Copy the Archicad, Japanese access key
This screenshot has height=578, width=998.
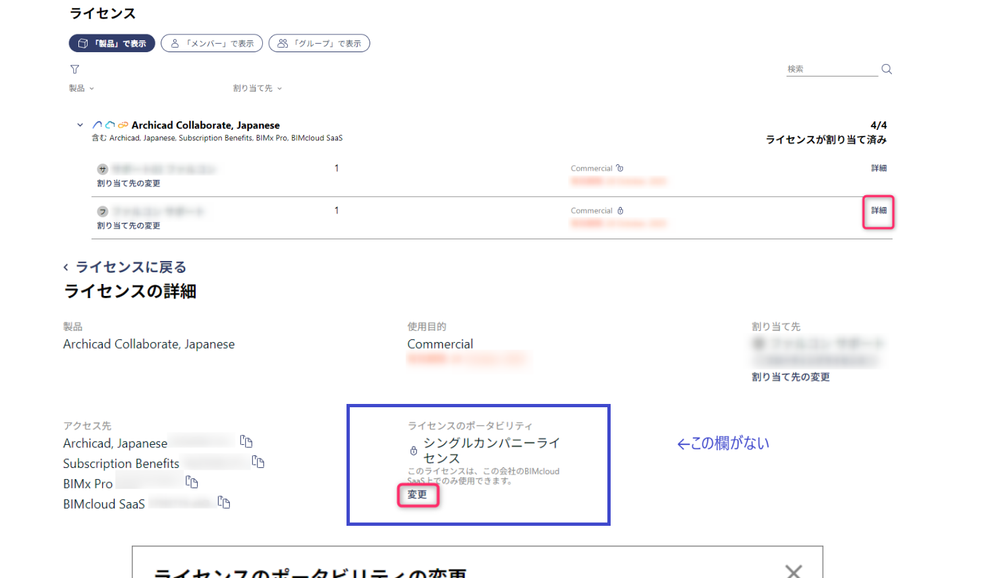246,441
